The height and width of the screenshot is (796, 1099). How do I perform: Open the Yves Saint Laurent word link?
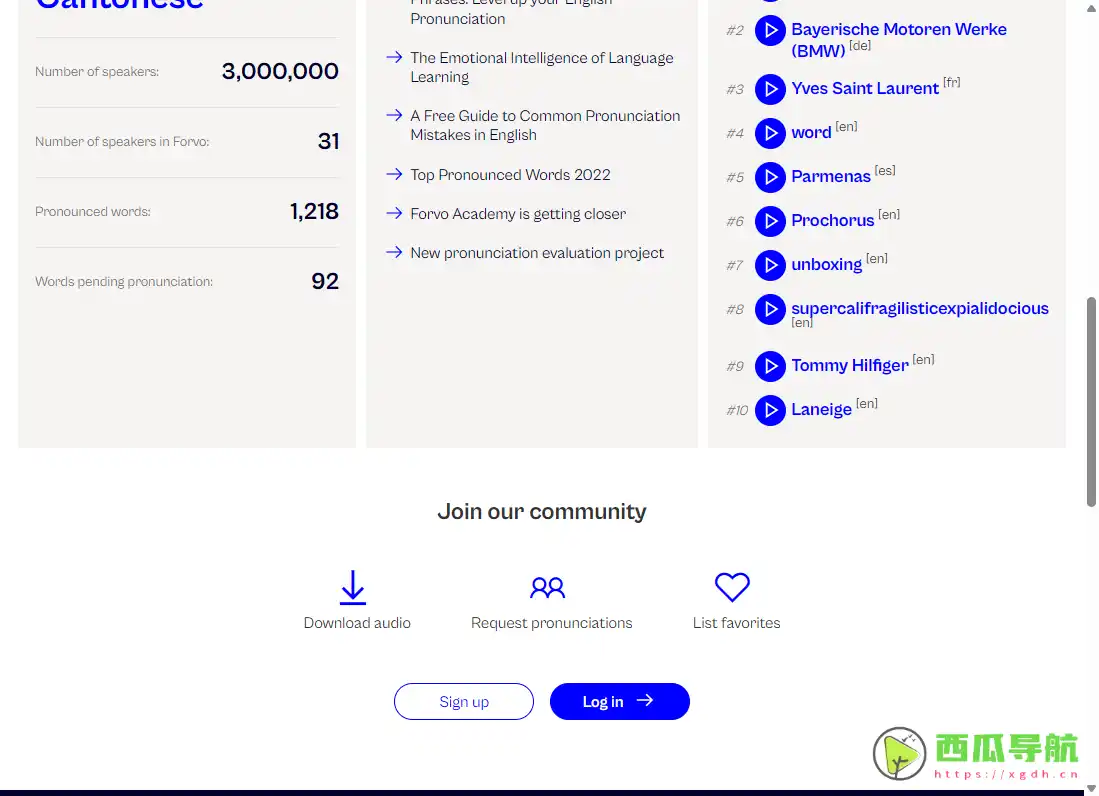click(x=864, y=88)
